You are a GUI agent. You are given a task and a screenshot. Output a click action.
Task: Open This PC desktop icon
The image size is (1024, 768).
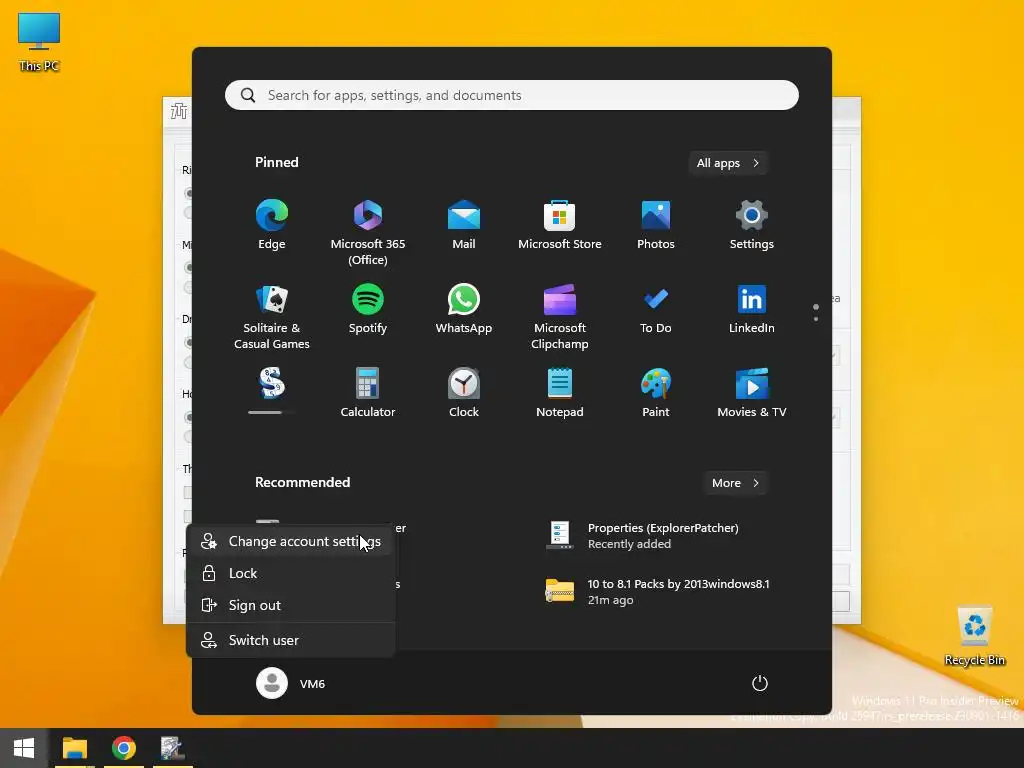[x=39, y=42]
